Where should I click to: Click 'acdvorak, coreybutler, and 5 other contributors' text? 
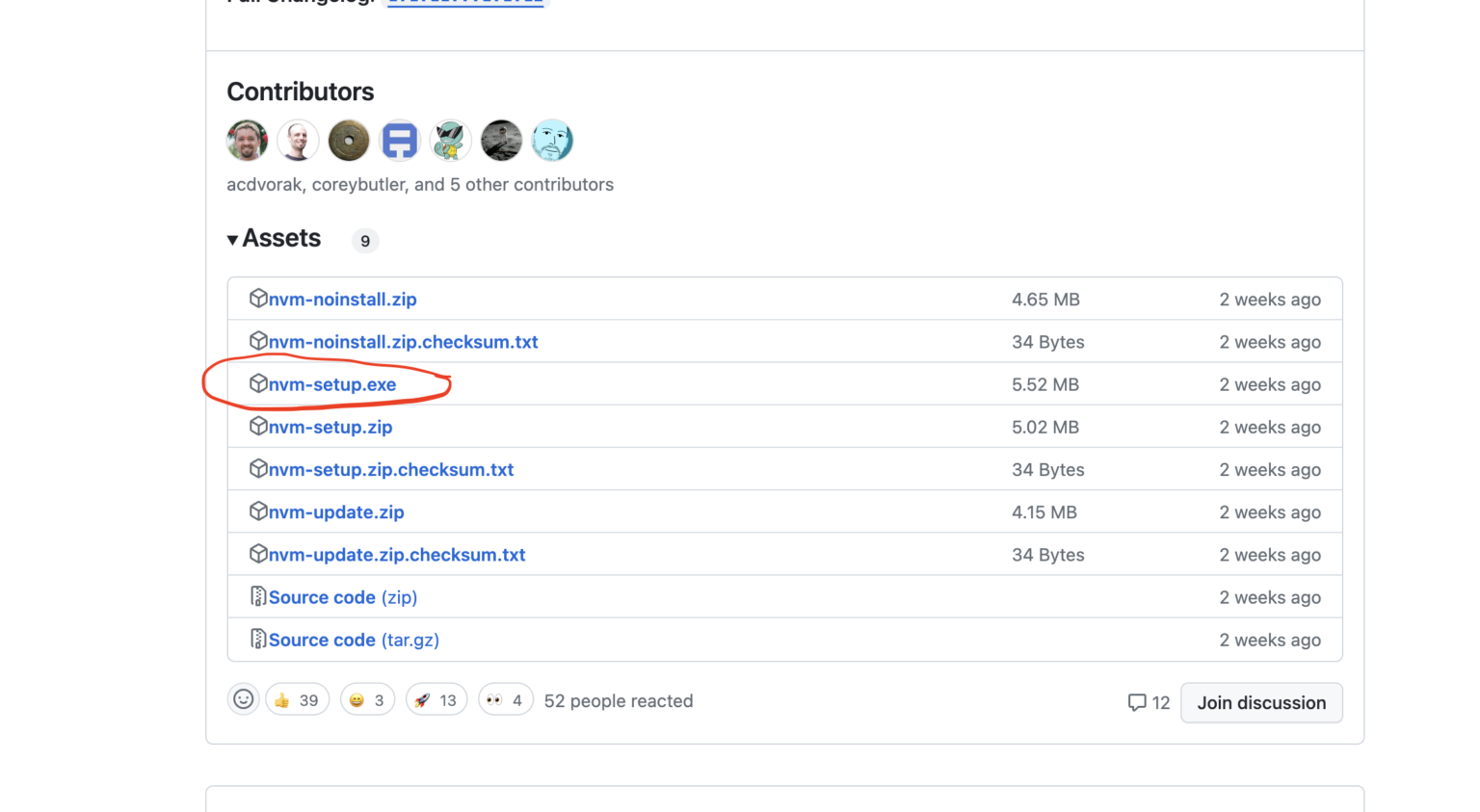click(x=420, y=184)
